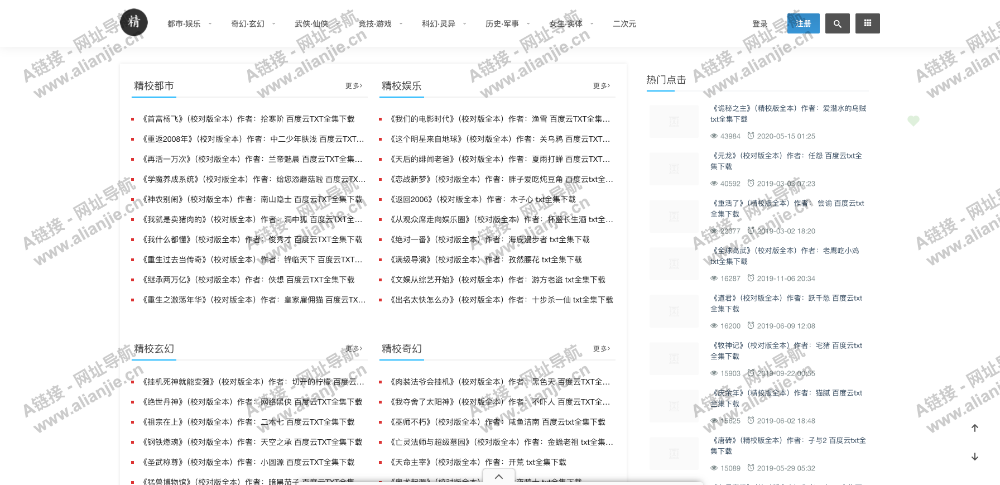The height and width of the screenshot is (485, 1000).
Task: Open 《天命主宰》 book link
Action: coord(477,462)
